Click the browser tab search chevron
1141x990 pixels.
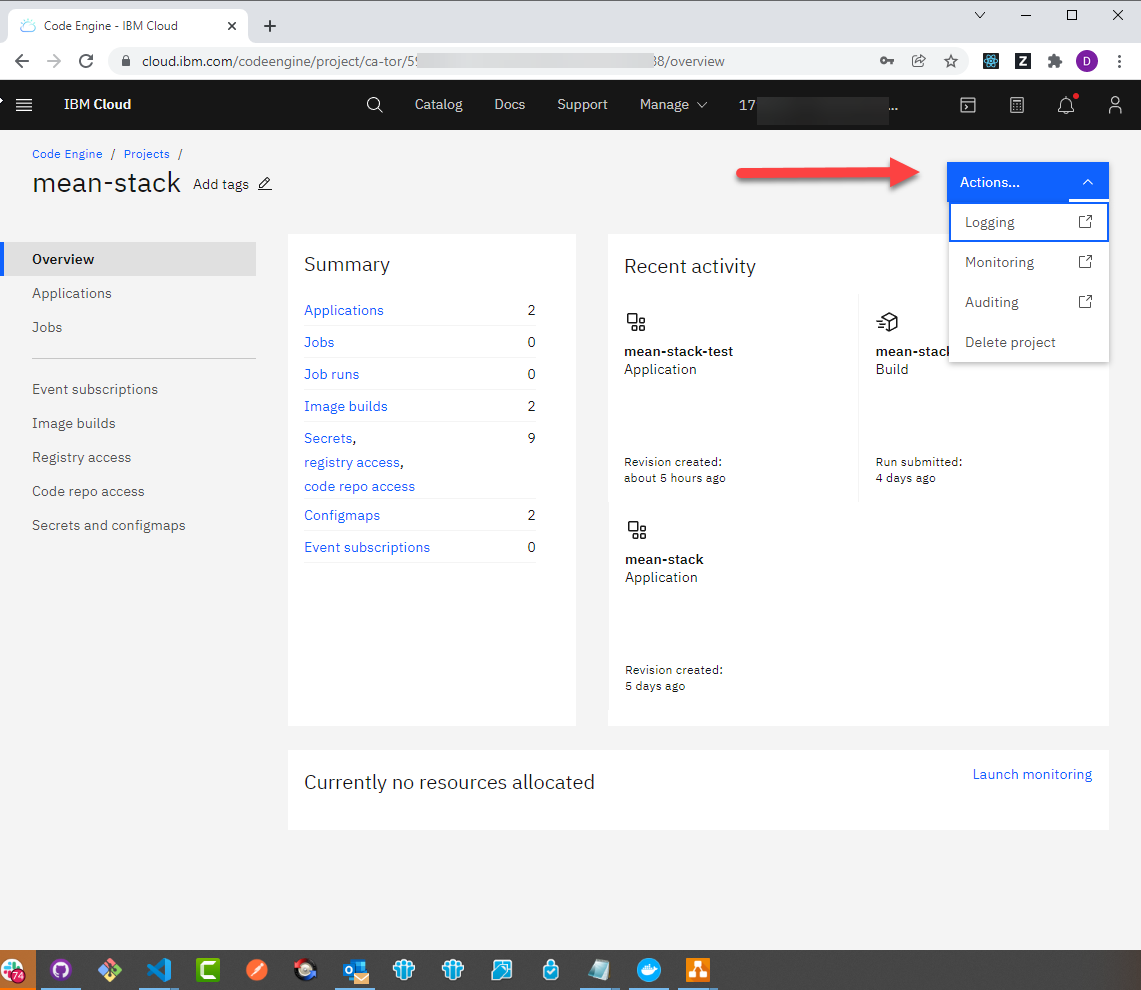[979, 15]
